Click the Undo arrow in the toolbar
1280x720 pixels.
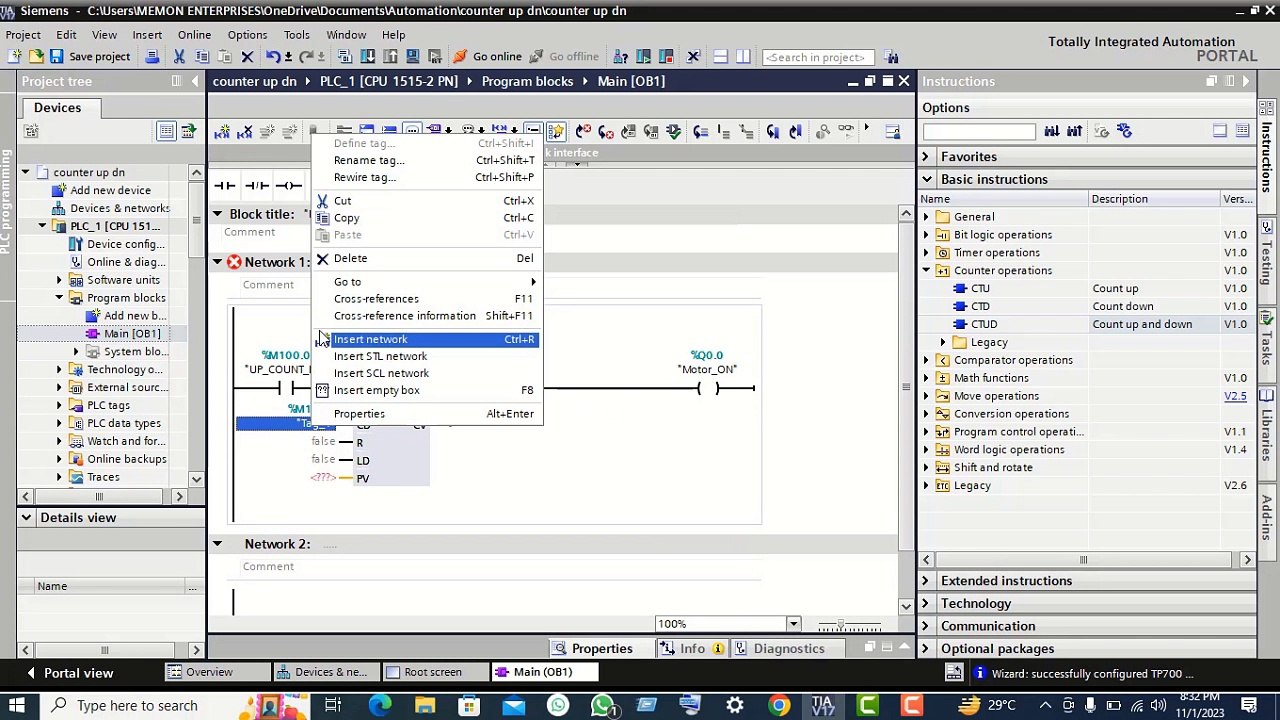pos(272,57)
